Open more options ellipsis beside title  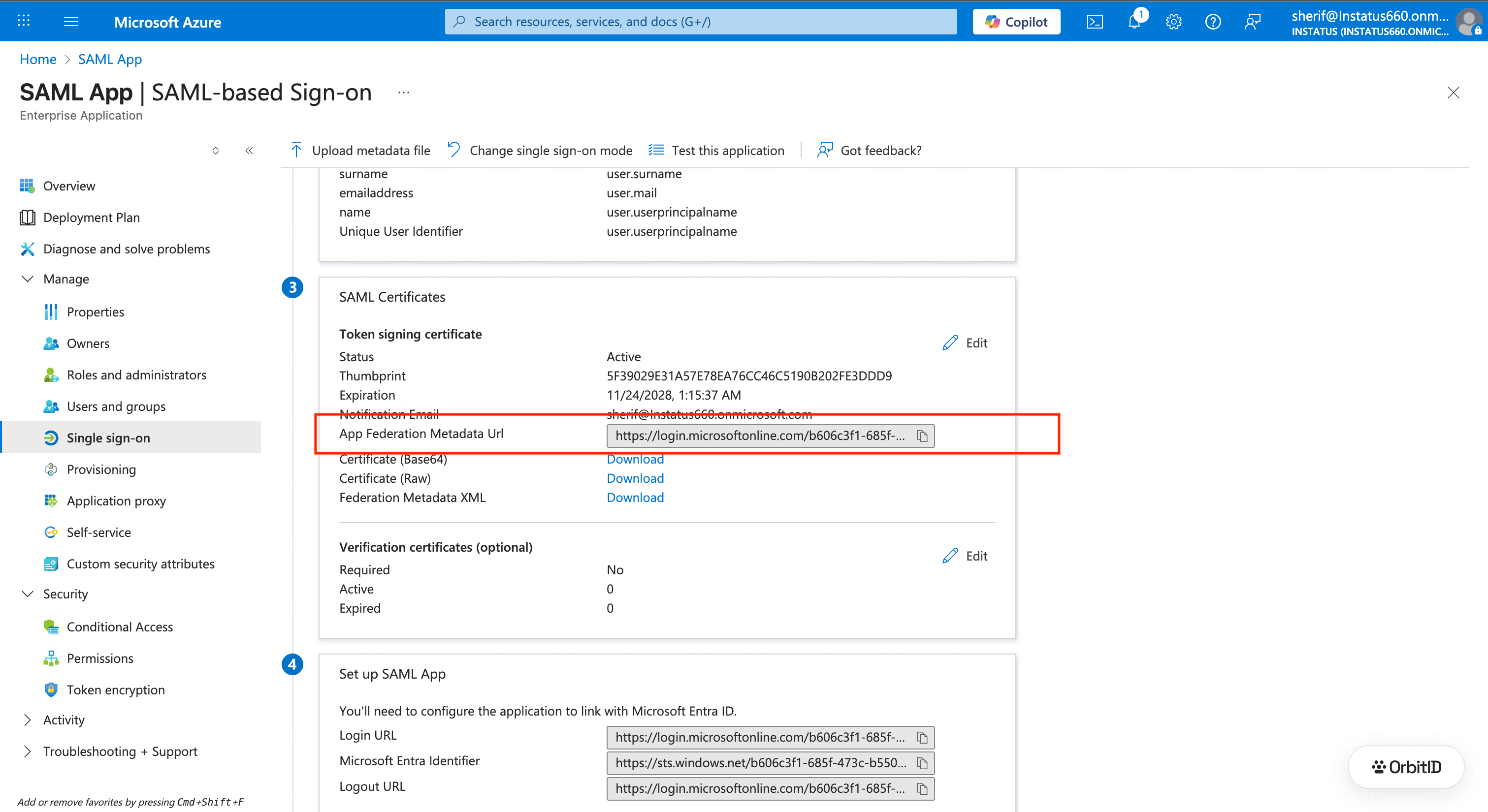click(403, 93)
